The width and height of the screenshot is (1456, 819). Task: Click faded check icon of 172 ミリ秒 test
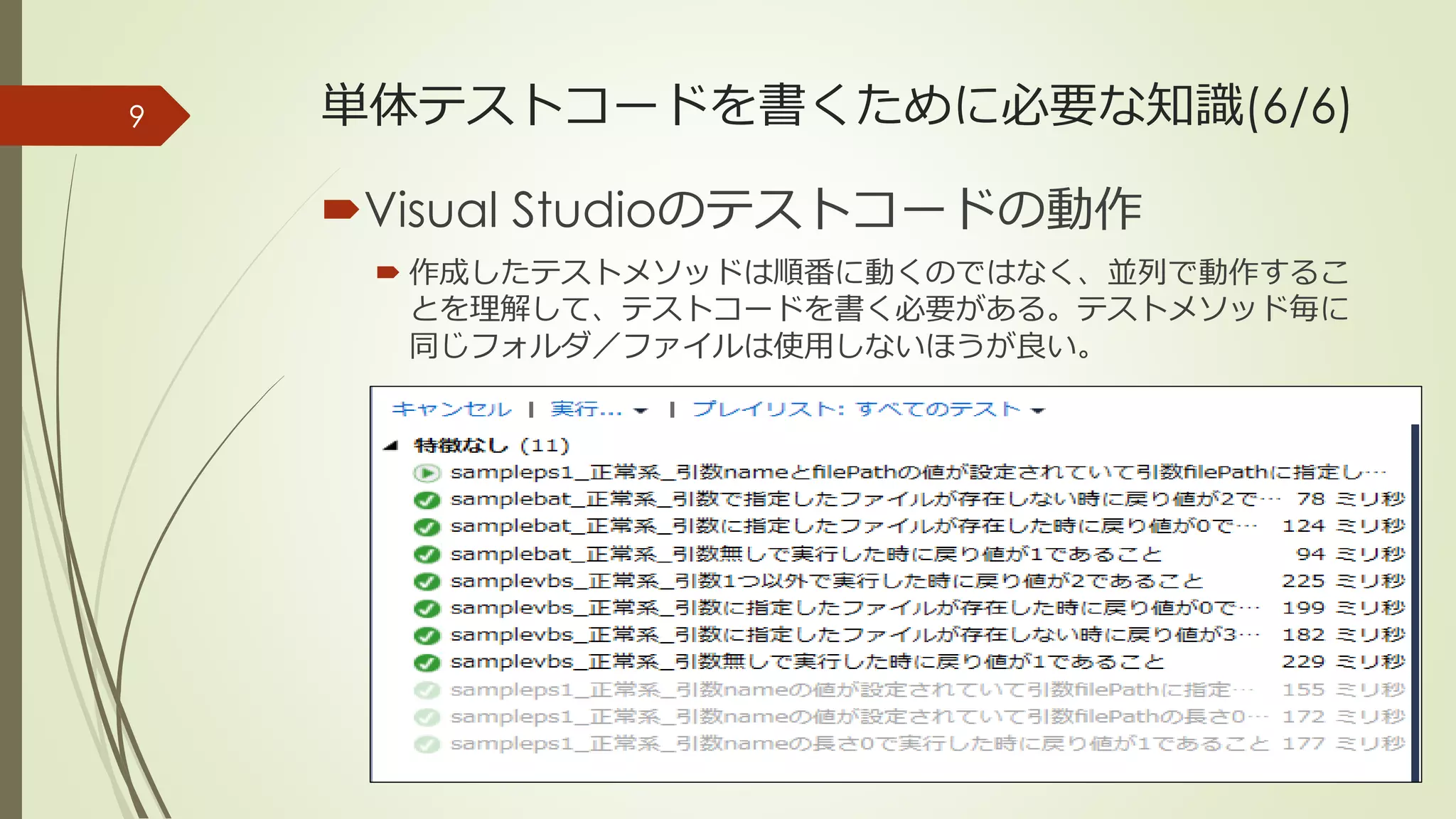(427, 717)
